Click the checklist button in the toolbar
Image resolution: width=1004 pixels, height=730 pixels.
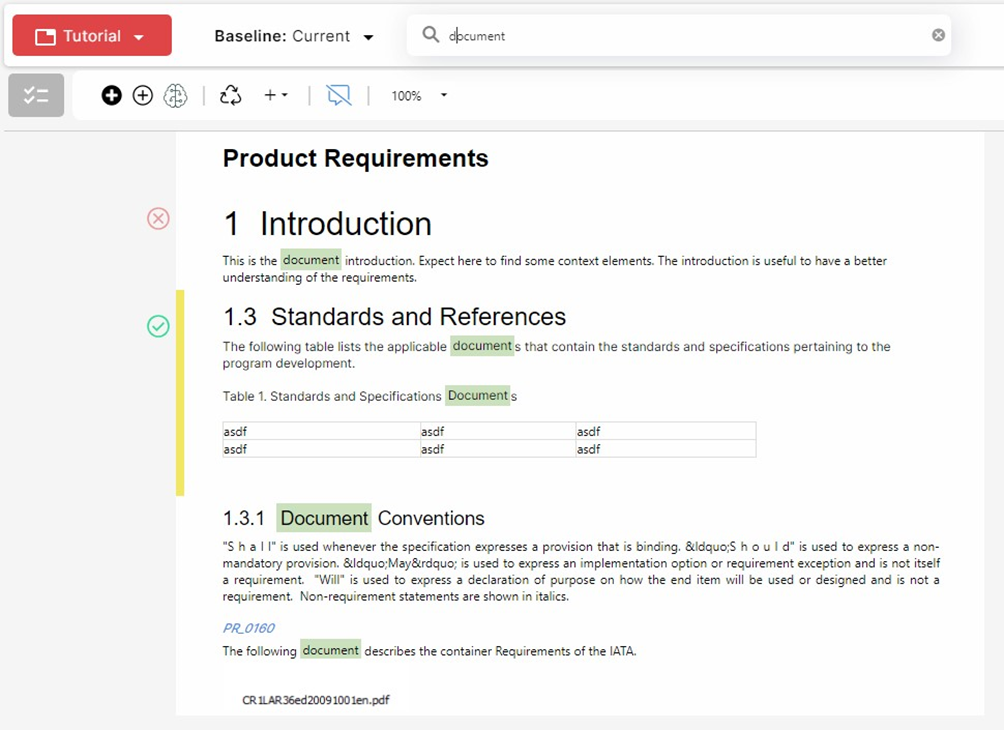pos(36,96)
